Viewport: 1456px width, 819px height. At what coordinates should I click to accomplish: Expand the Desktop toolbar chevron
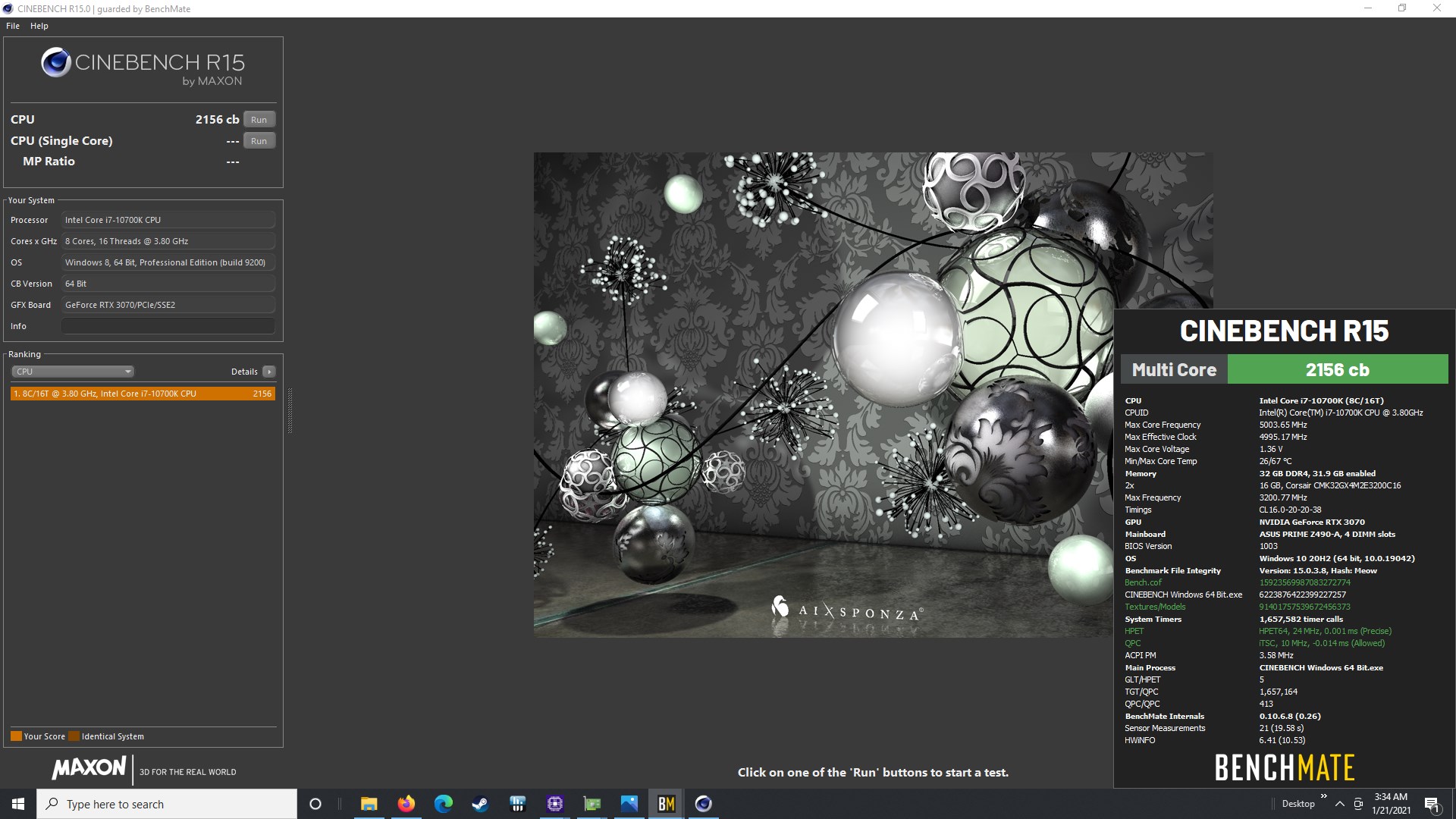1324,796
